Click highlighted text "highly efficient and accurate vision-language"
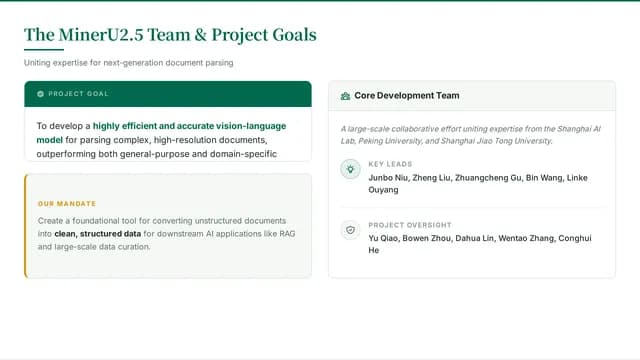640x360 pixels. pyautogui.click(x=189, y=126)
